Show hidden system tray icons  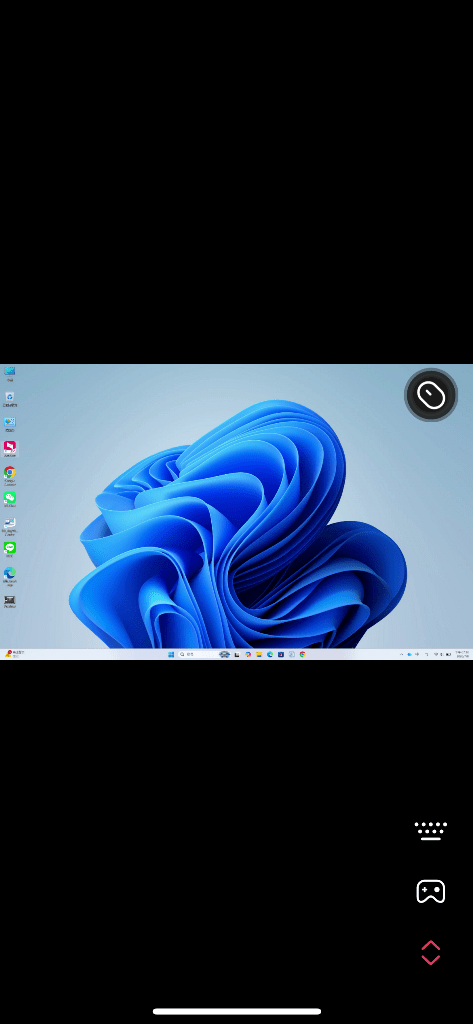[x=401, y=654]
